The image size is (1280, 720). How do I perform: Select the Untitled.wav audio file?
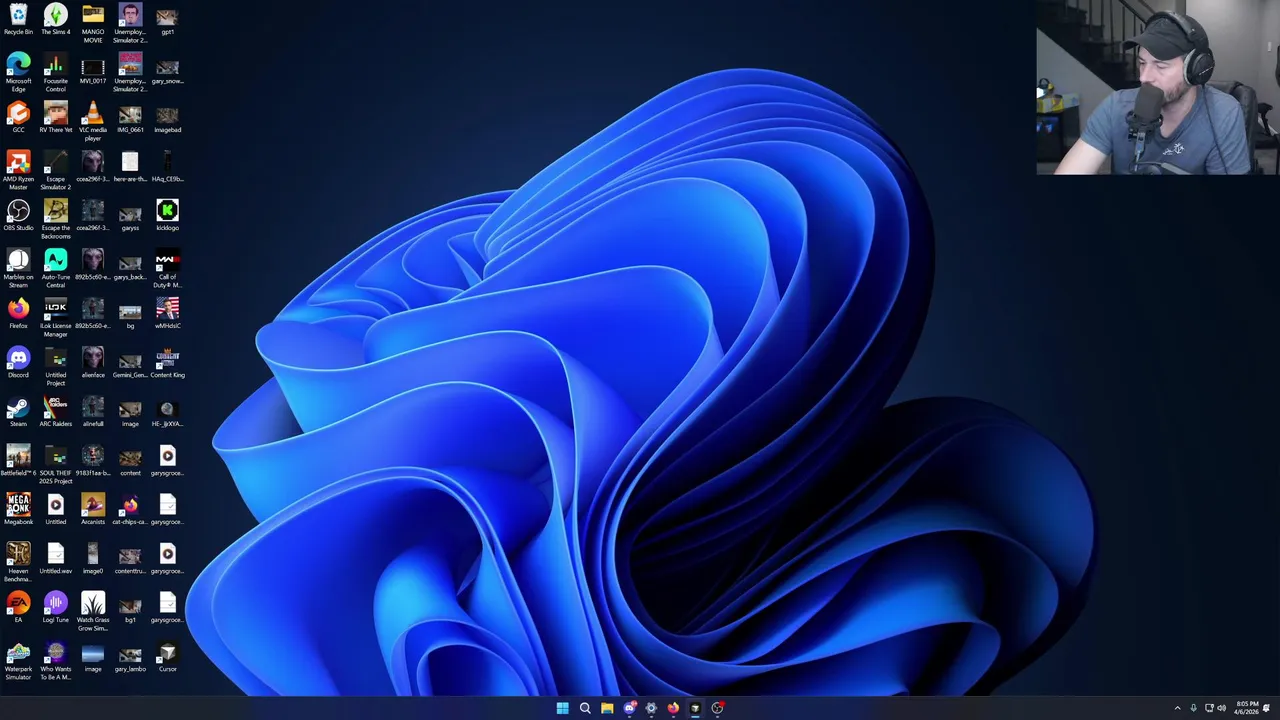point(55,559)
